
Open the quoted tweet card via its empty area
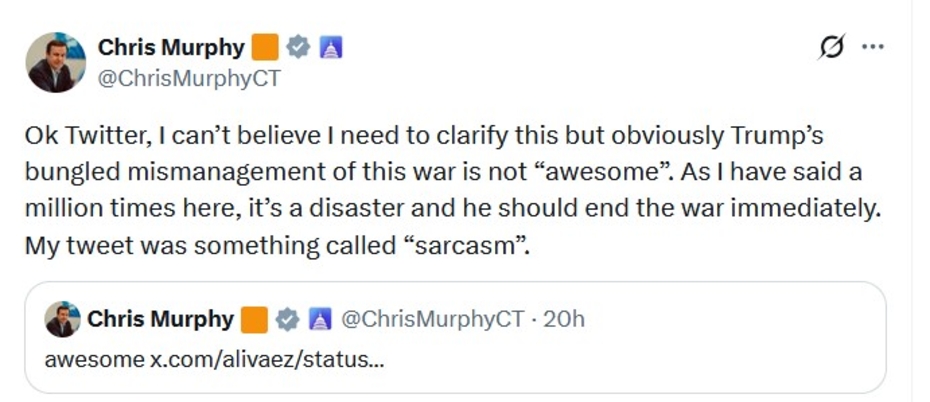tap(680, 350)
